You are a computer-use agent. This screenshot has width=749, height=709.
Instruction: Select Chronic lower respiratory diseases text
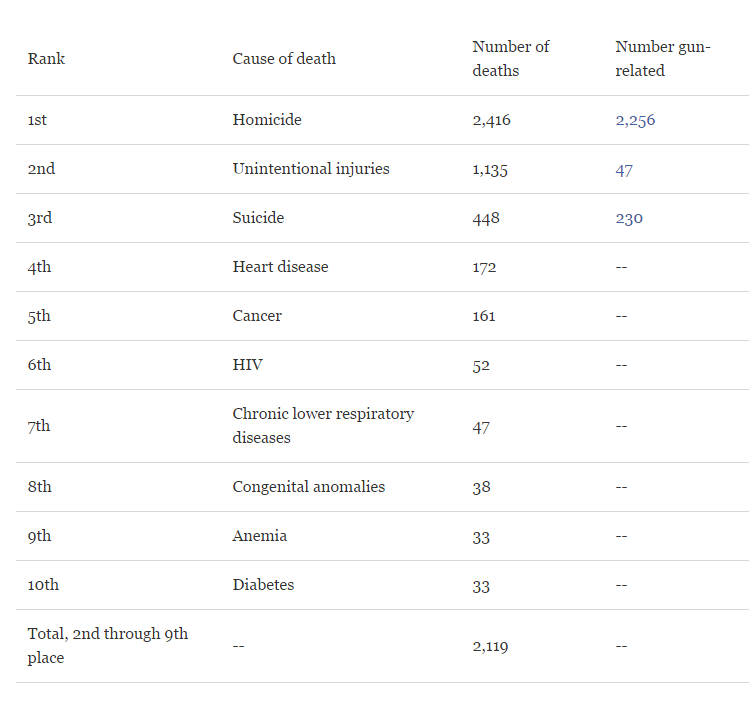tap(323, 426)
